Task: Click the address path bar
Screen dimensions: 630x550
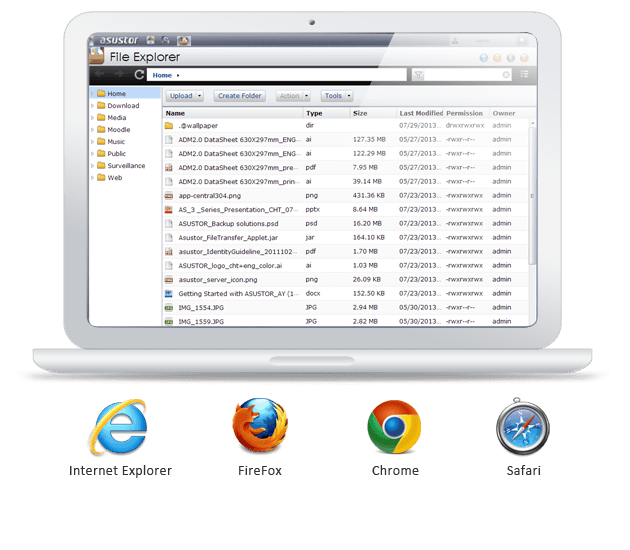Action: [277, 75]
